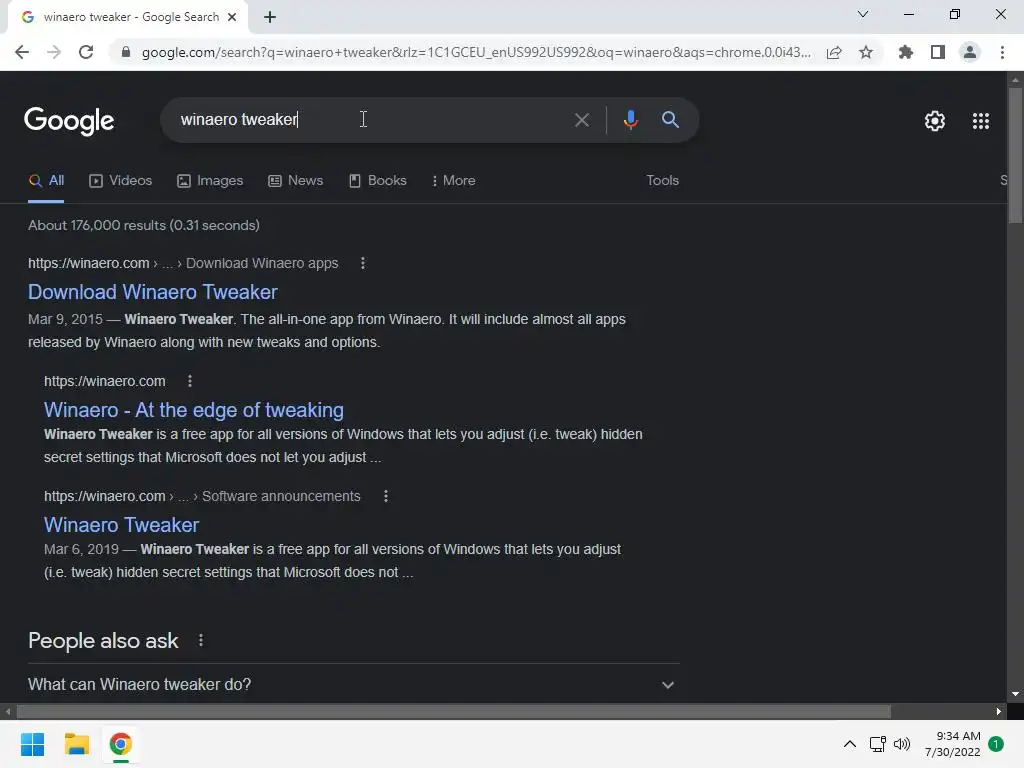Open the Download Winaero Tweaker result
Viewport: 1024px width, 768px height.
(x=153, y=292)
